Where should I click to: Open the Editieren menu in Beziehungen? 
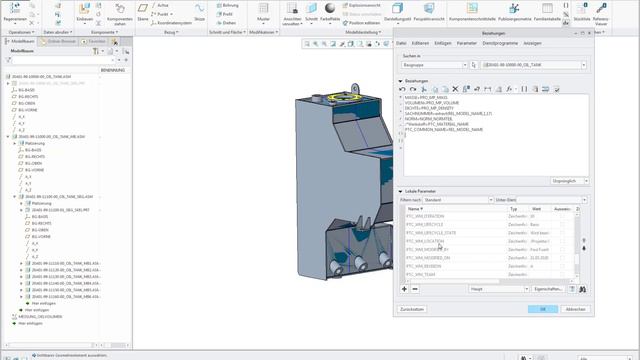(x=420, y=43)
